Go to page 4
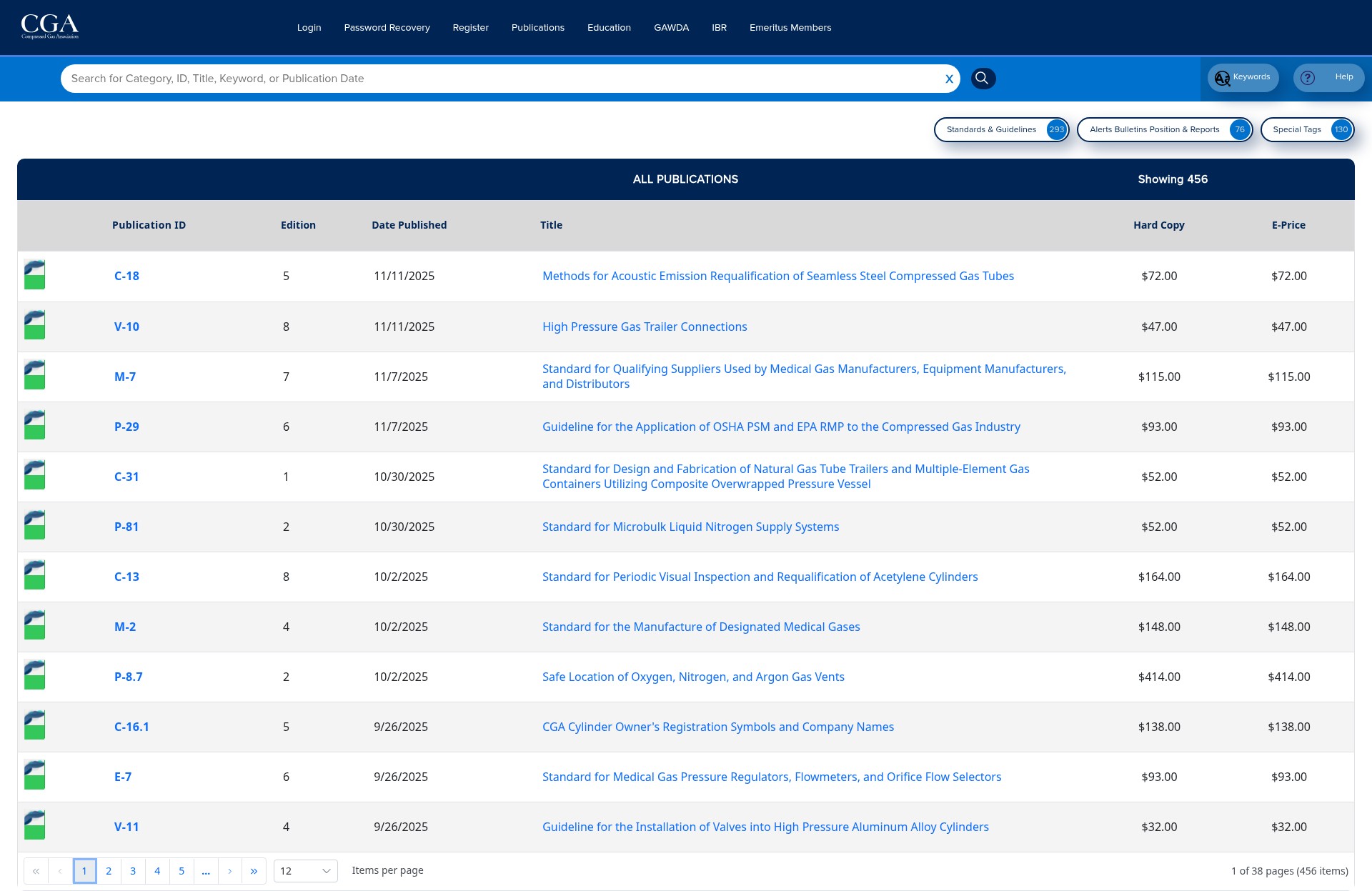 click(157, 871)
